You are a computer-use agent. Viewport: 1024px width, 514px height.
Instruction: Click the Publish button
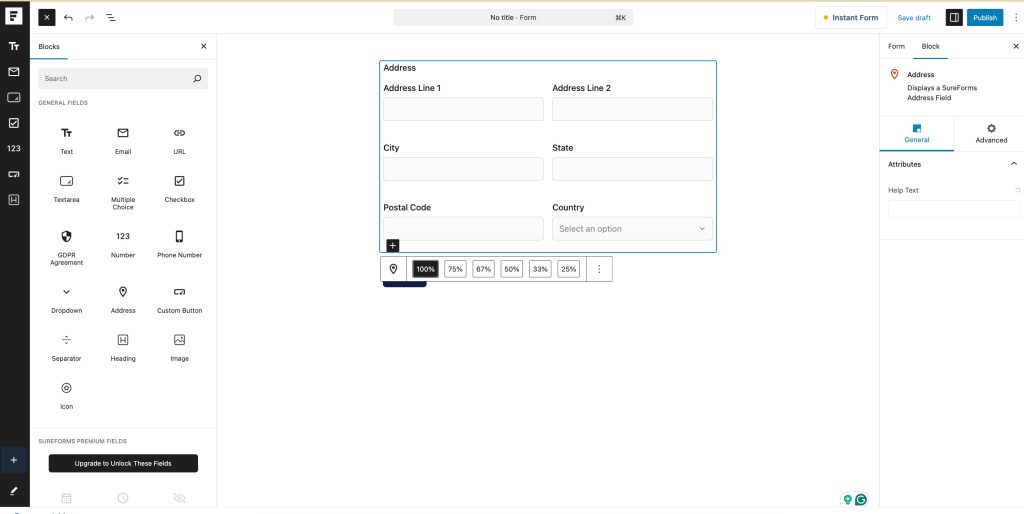tap(985, 18)
